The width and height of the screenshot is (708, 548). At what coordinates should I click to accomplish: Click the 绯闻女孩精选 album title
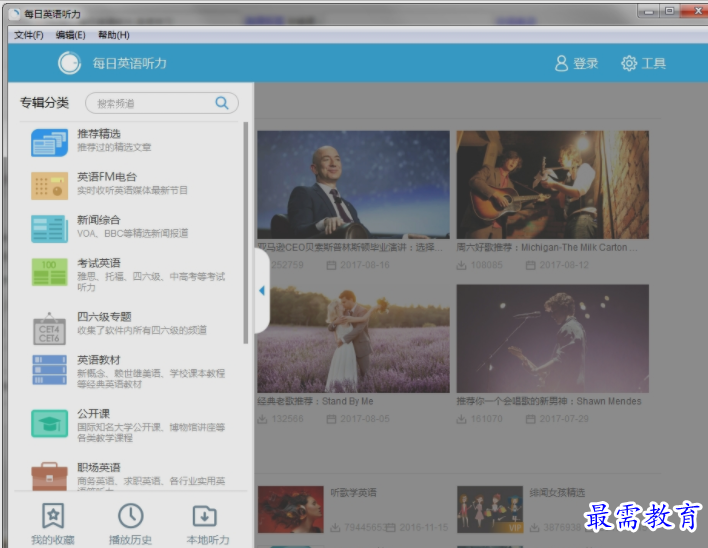pos(557,492)
